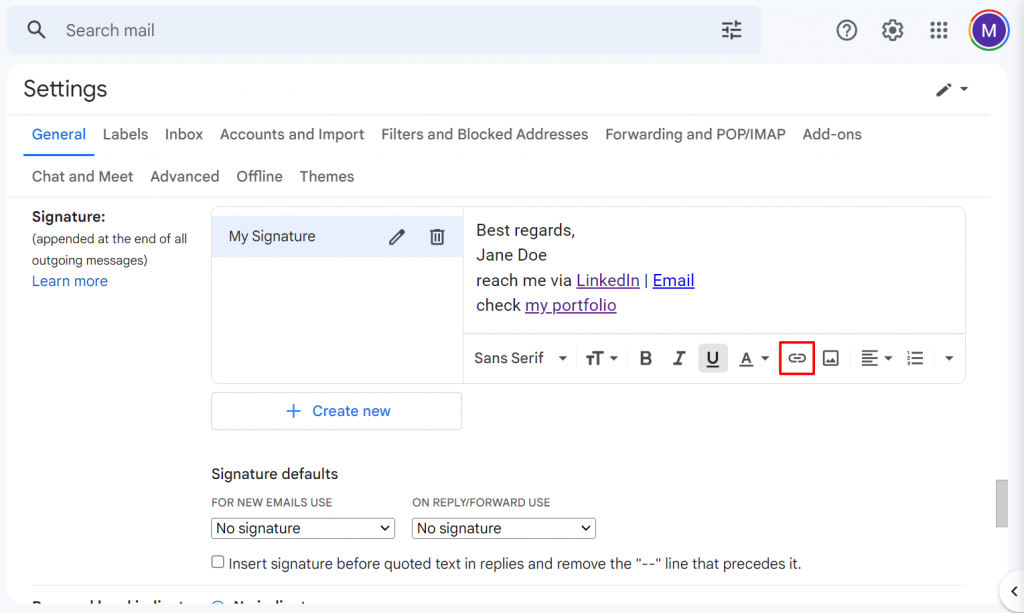Expand the For New Emails Use dropdown
This screenshot has height=613, width=1024.
point(303,528)
